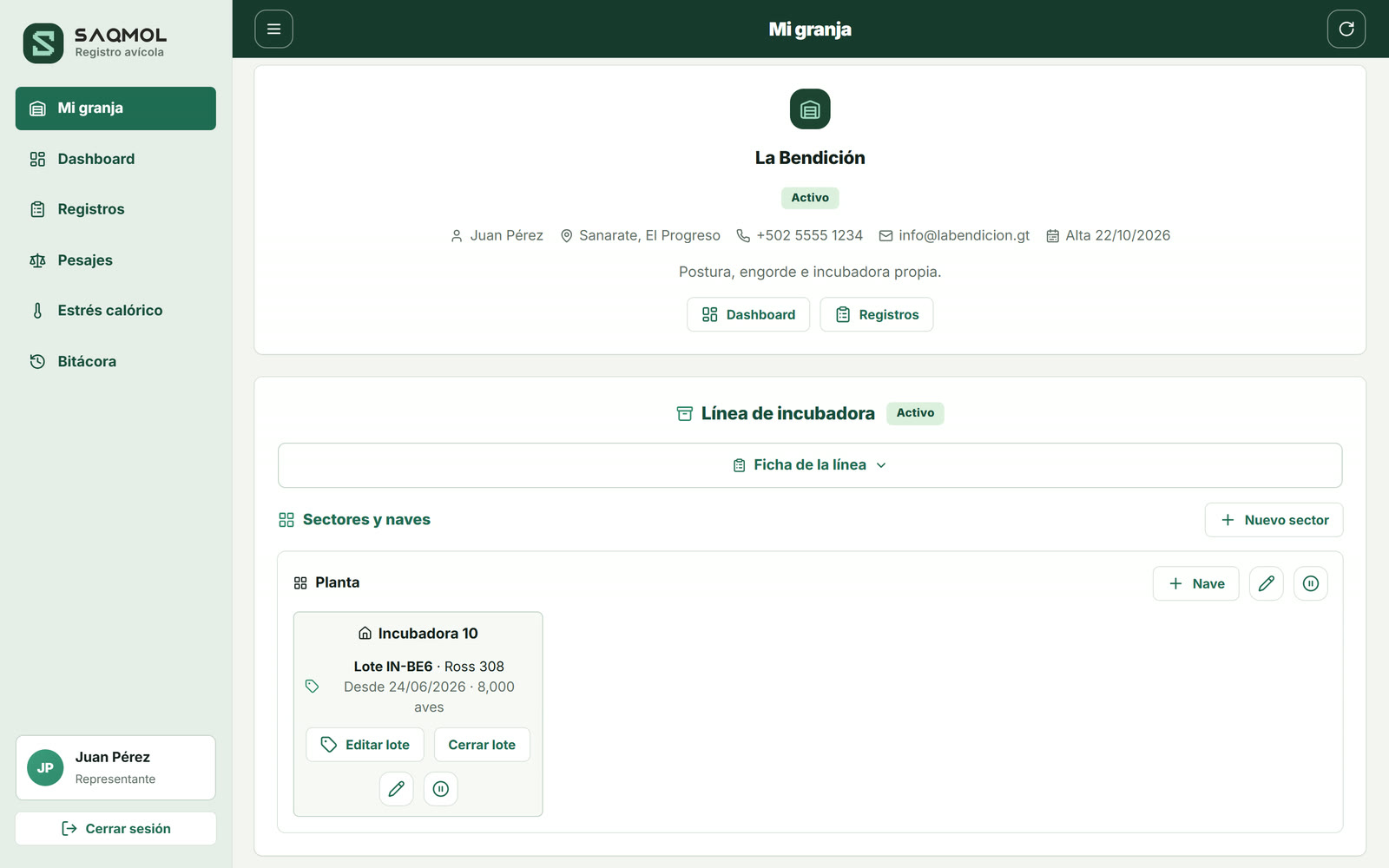The image size is (1389, 868).
Task: Click the envelope icon by info@labendicion.gt
Action: click(886, 236)
